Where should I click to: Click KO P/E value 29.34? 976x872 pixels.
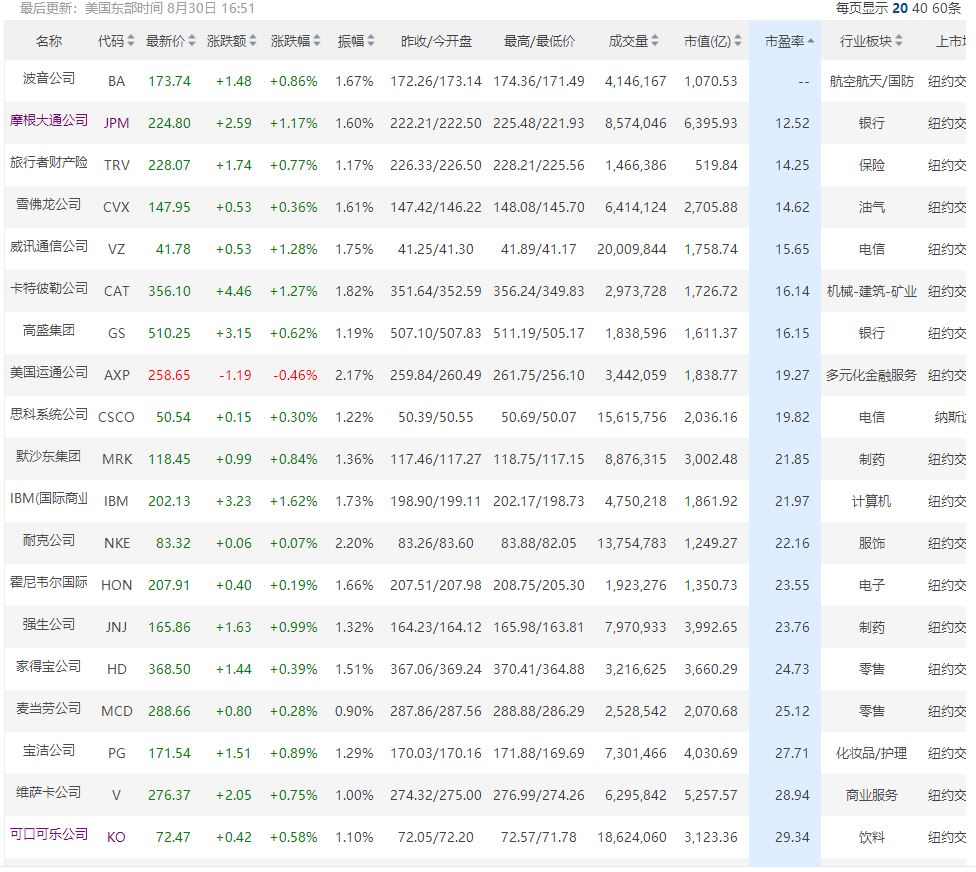point(792,838)
